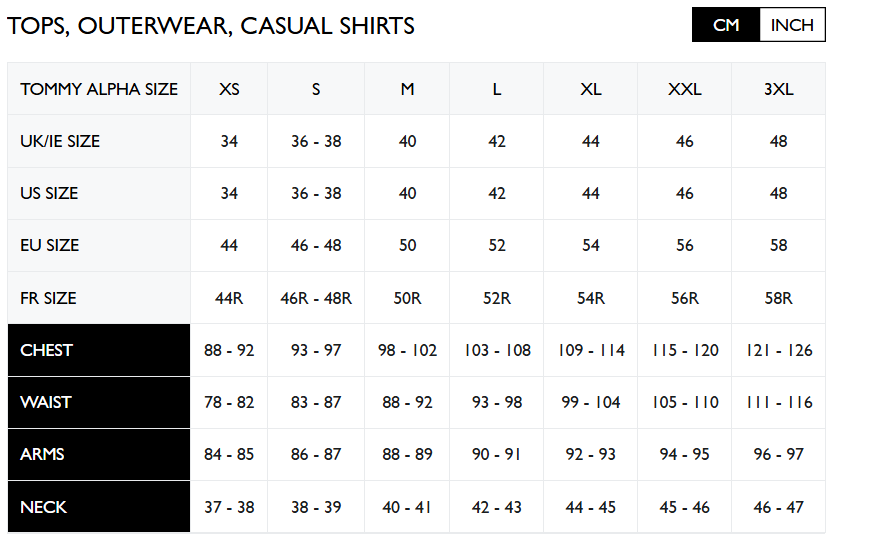Click the Tops, Outerwear, Casual Shirts heading
The width and height of the screenshot is (881, 551).
(x=211, y=26)
